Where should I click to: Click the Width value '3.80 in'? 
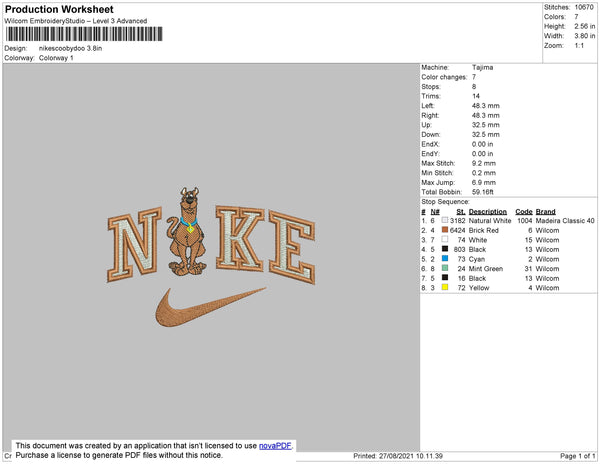[585, 36]
